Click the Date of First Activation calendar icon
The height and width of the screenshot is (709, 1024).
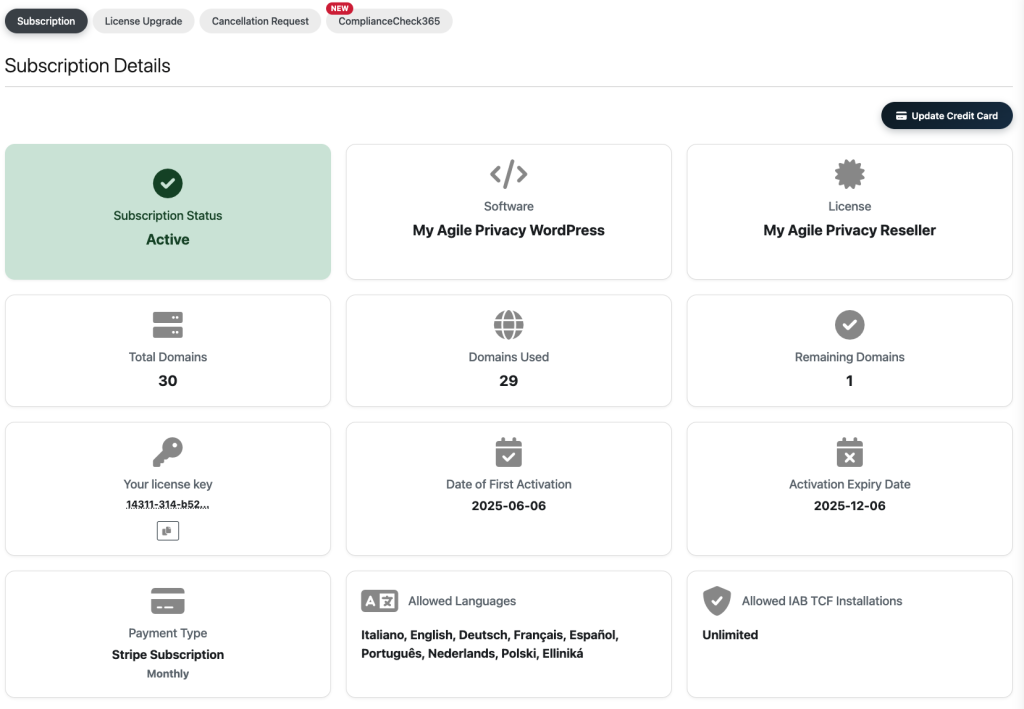point(508,452)
